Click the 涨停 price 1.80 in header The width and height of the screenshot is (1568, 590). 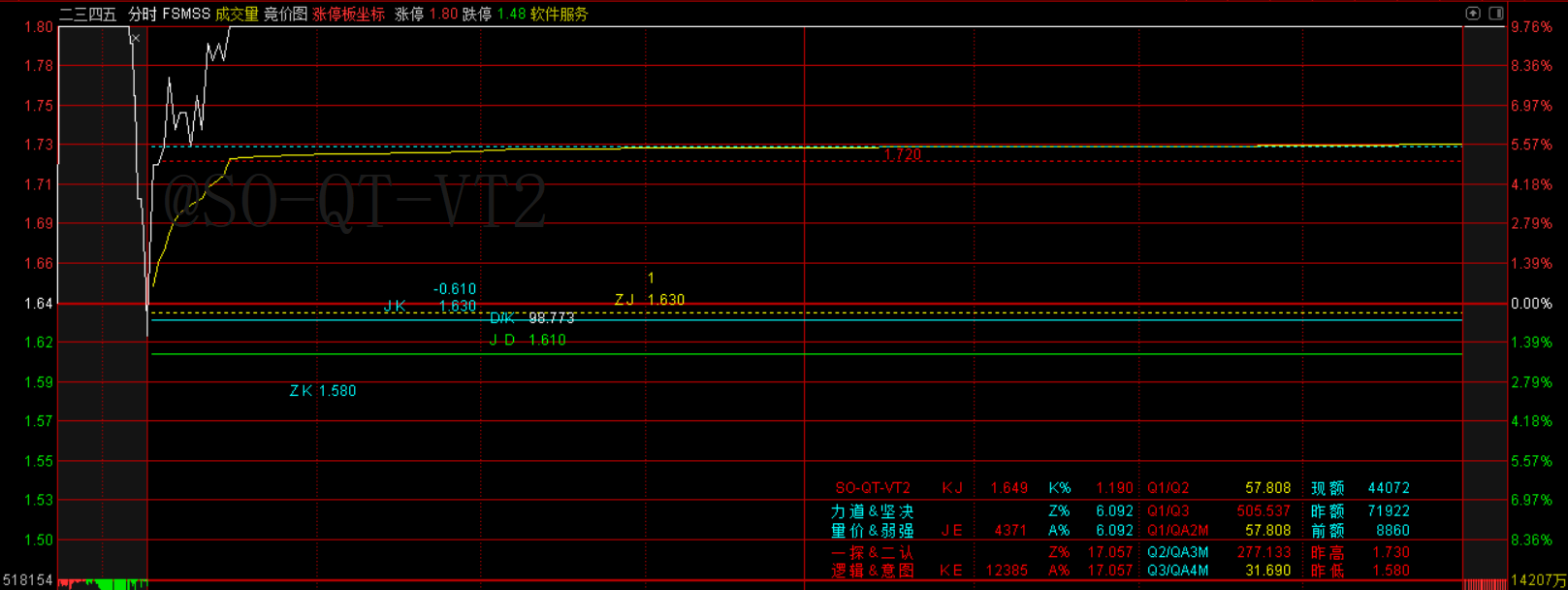[x=443, y=15]
